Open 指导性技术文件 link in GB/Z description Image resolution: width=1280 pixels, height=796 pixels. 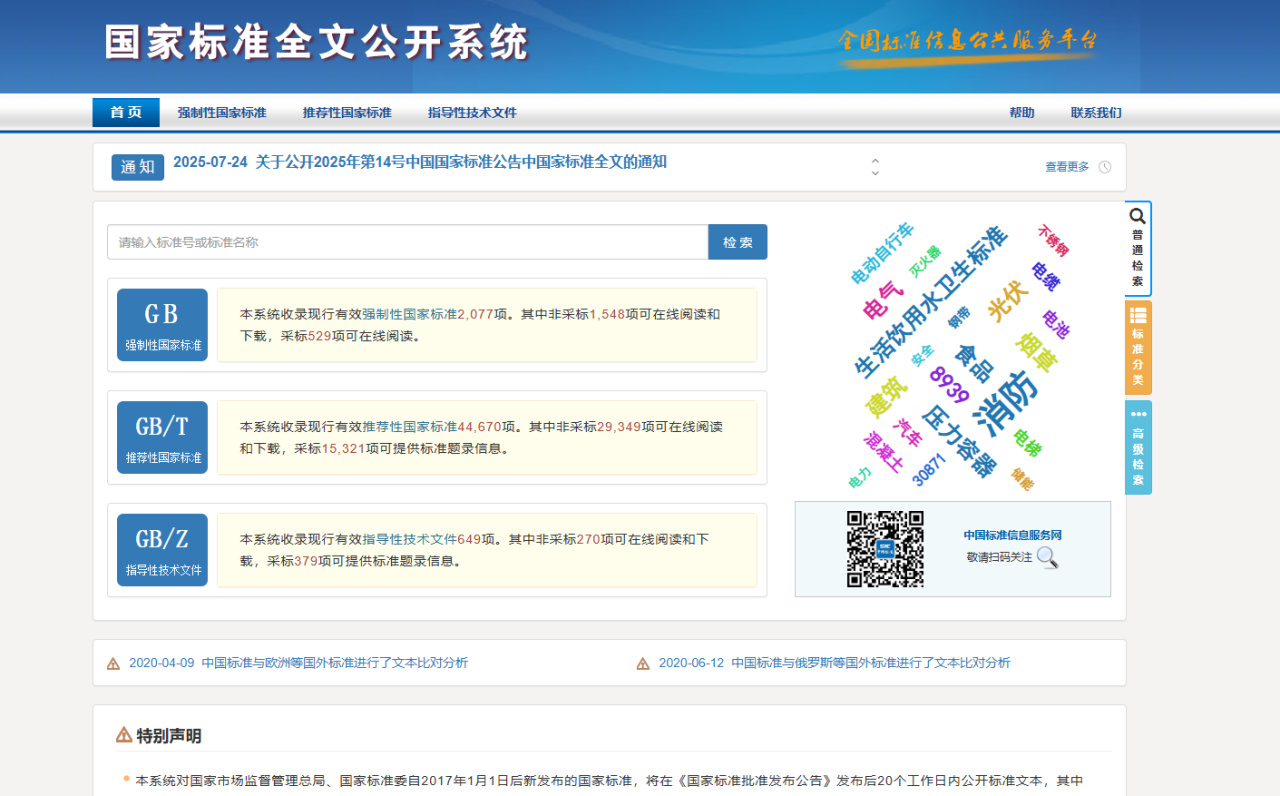[410, 539]
